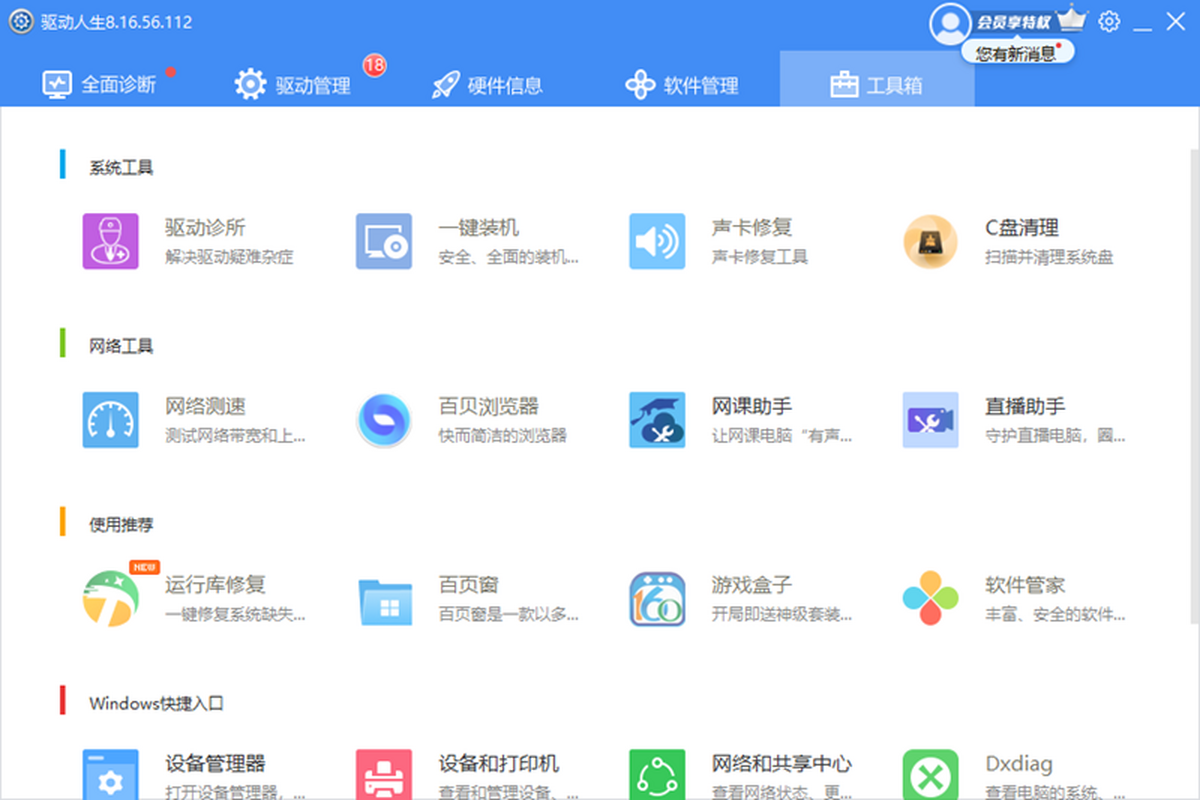The image size is (1200, 800).
Task: Open settings via the gear icon
Action: click(1109, 22)
